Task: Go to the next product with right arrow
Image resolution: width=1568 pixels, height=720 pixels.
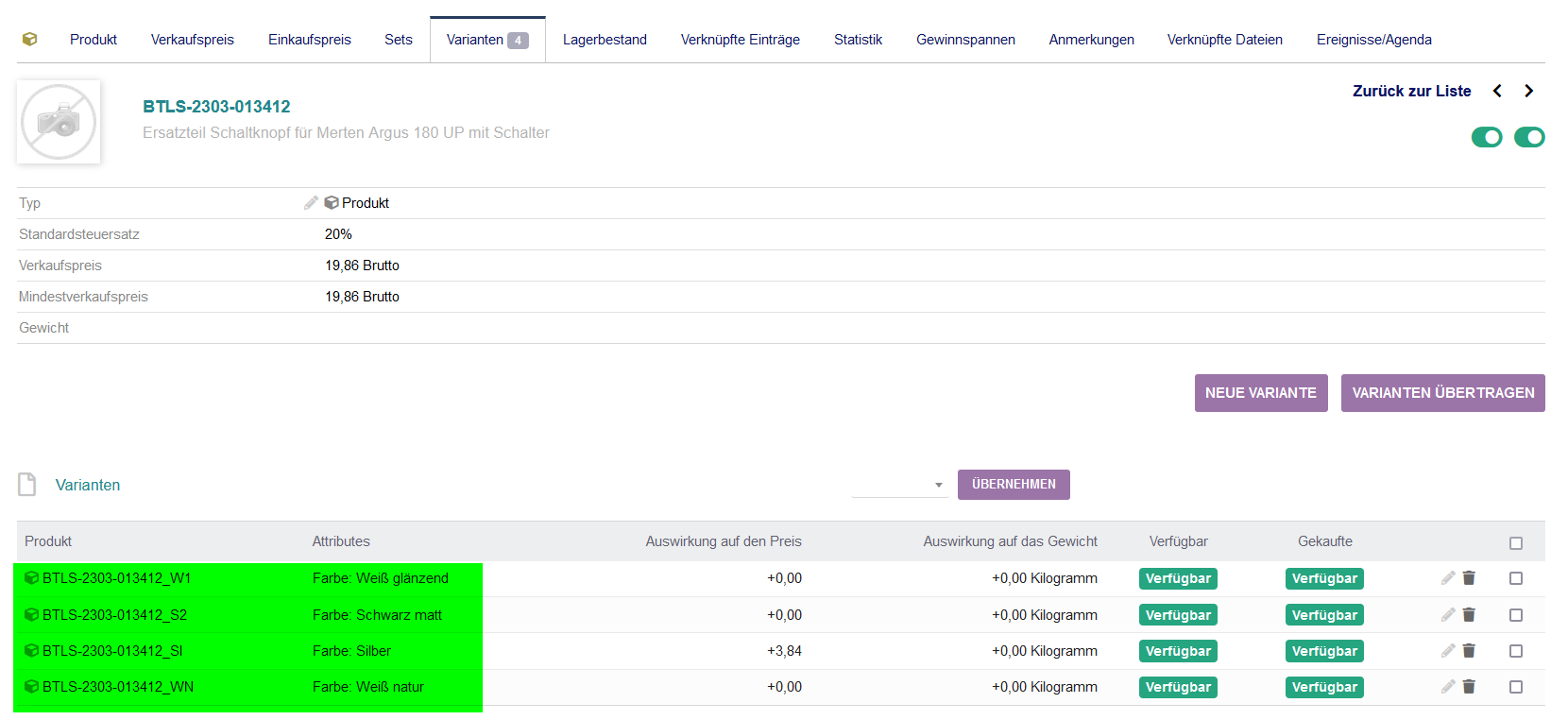Action: 1528,91
